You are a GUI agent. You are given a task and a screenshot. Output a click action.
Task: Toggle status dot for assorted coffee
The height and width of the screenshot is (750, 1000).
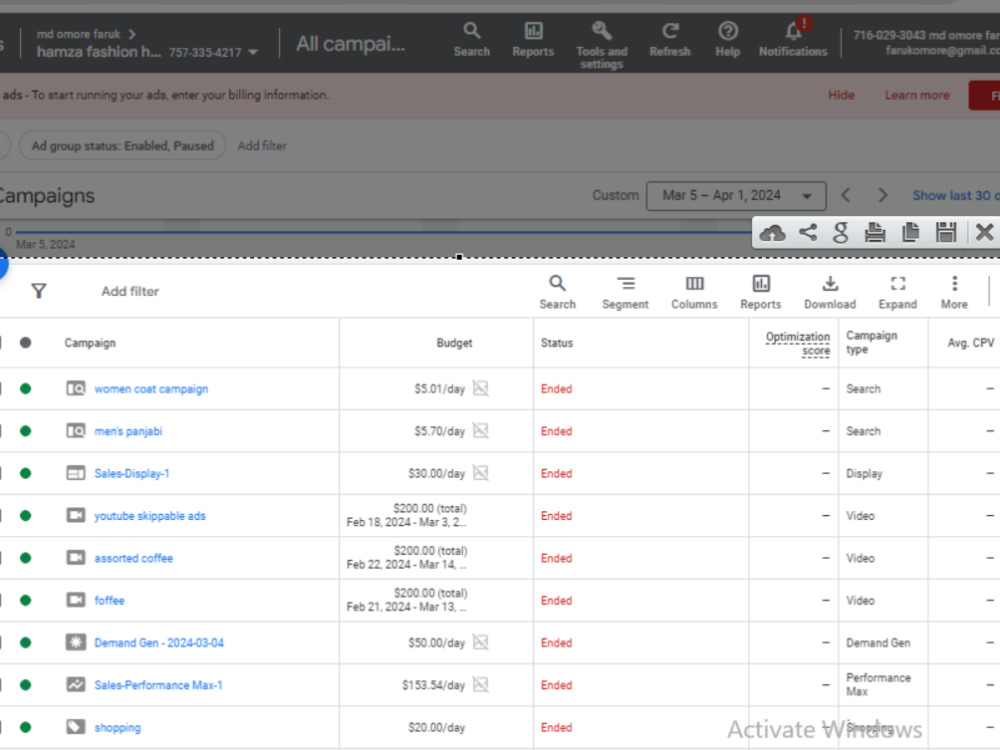(x=26, y=558)
